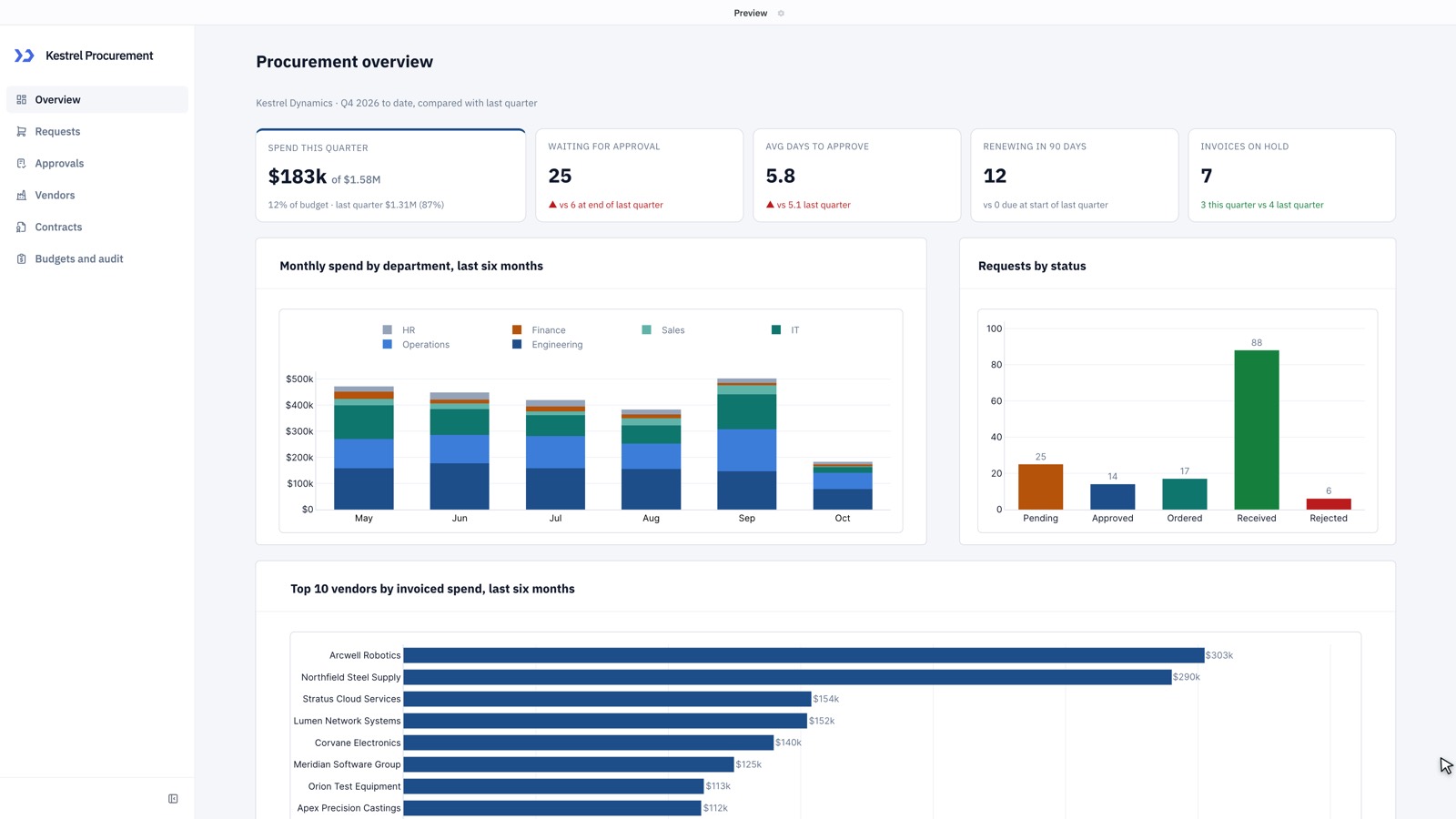Go to Requests in the sidebar
The width and height of the screenshot is (1456, 819).
[x=97, y=132]
